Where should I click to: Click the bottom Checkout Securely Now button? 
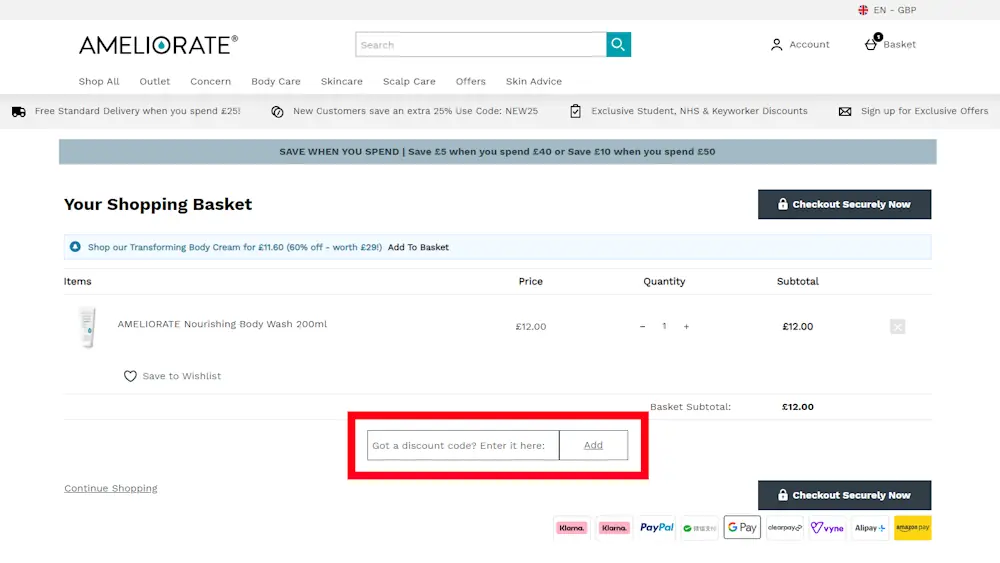(x=844, y=495)
